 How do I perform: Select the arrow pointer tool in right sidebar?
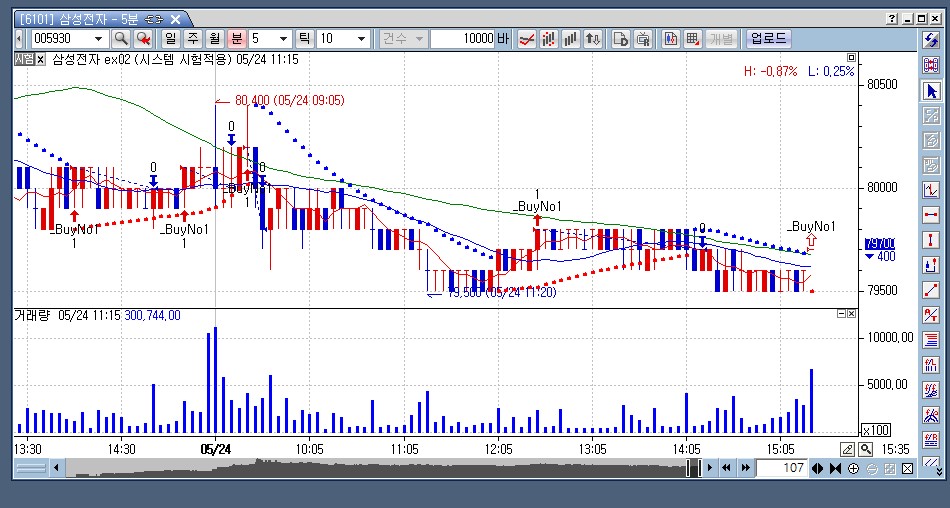(932, 91)
